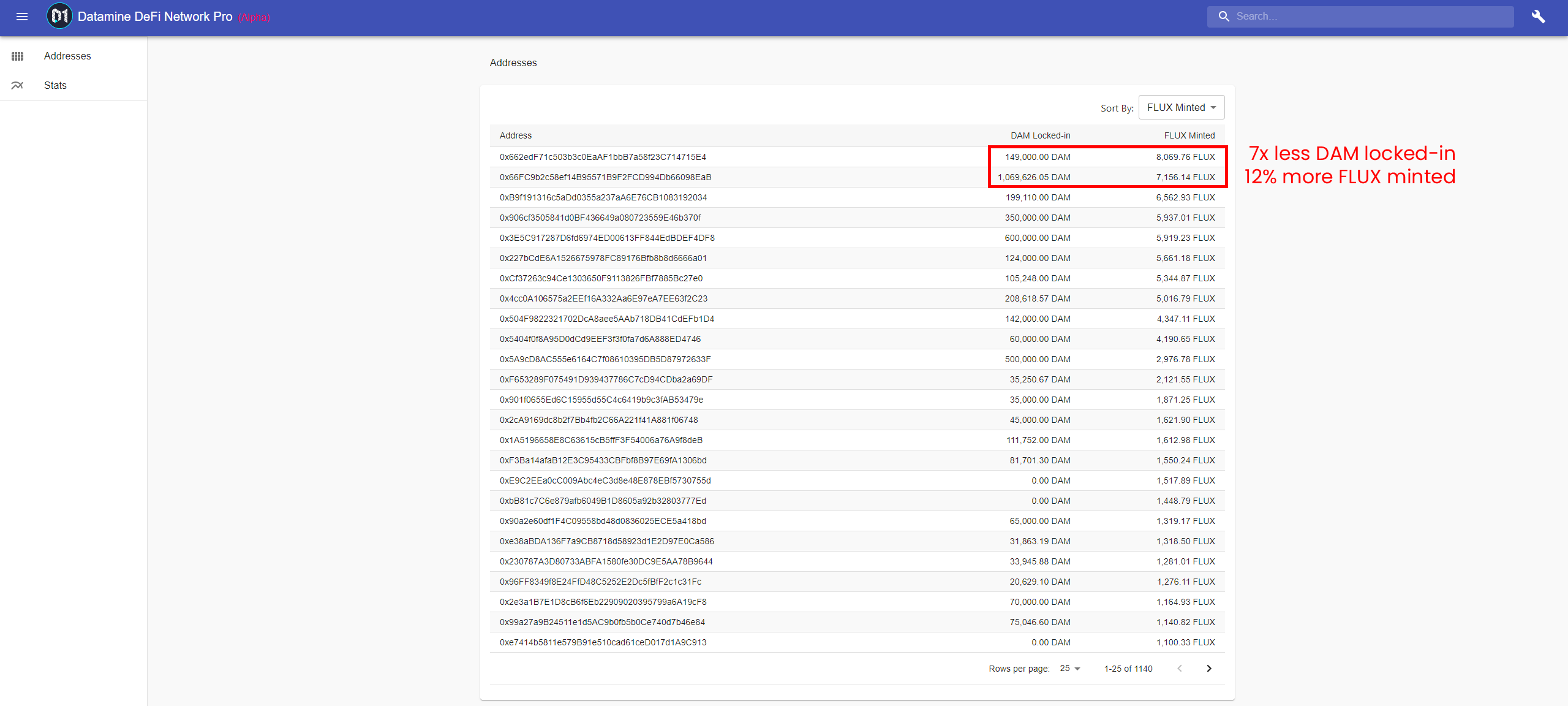Select address 0xbB81c7C6e879afb6049B1D8605a92b32803777Ed
1568x706 pixels.
603,501
